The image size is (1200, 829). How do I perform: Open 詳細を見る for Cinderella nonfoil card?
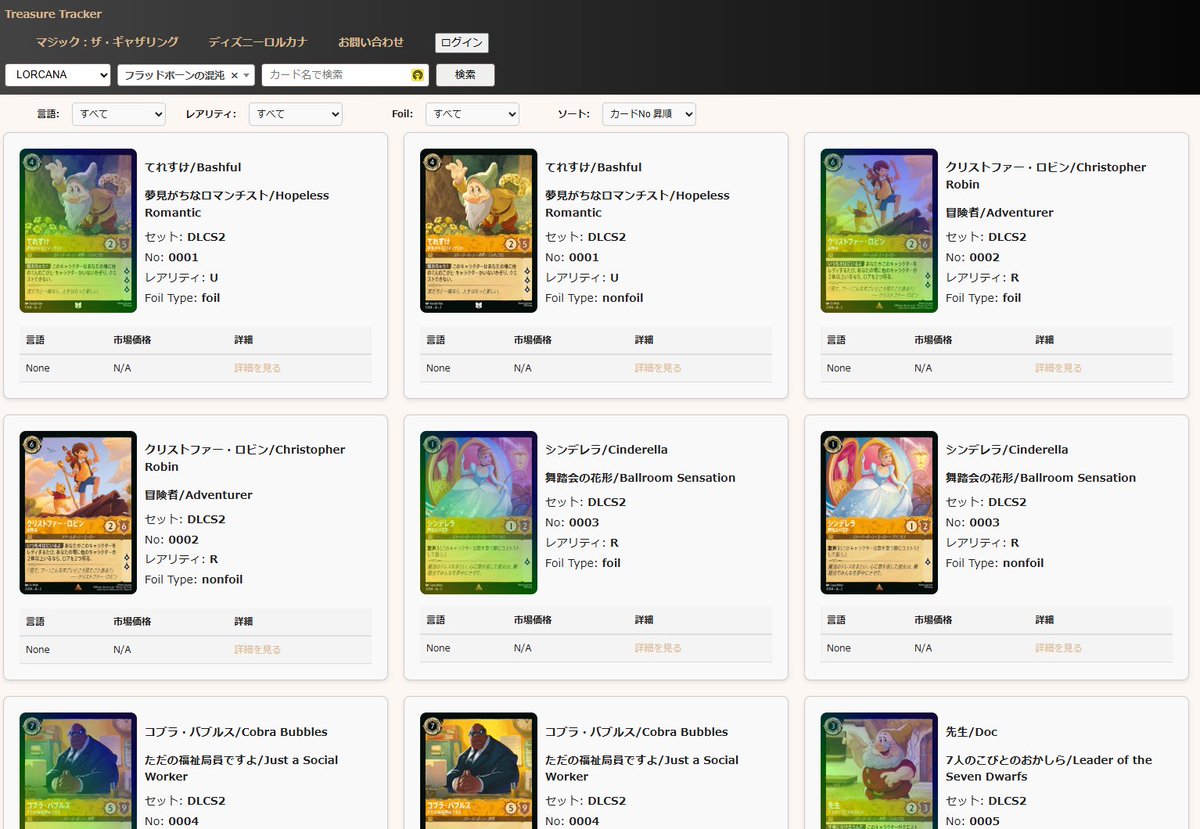point(1059,648)
